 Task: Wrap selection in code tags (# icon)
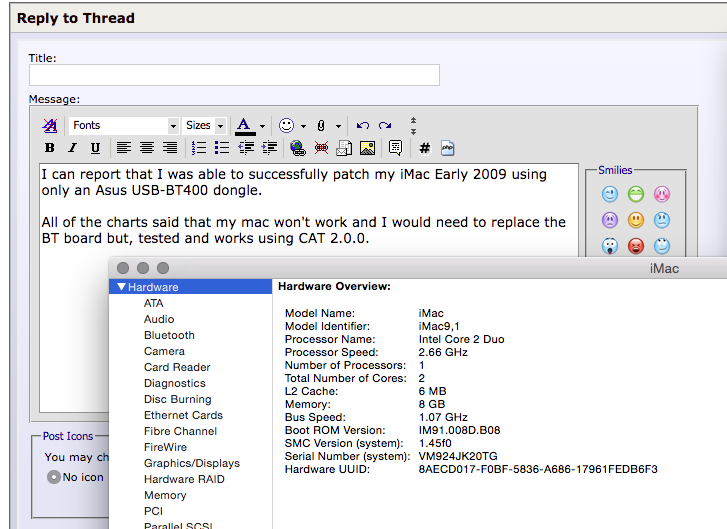point(424,148)
